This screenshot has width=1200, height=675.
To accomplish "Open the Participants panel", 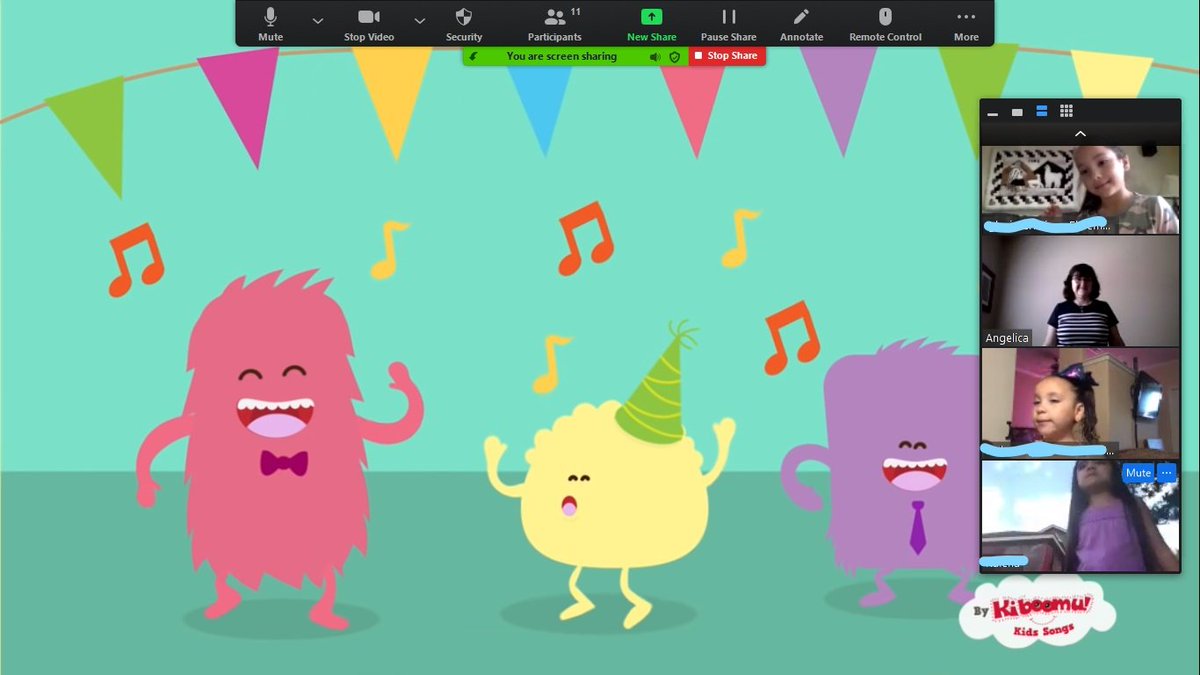I will (555, 24).
